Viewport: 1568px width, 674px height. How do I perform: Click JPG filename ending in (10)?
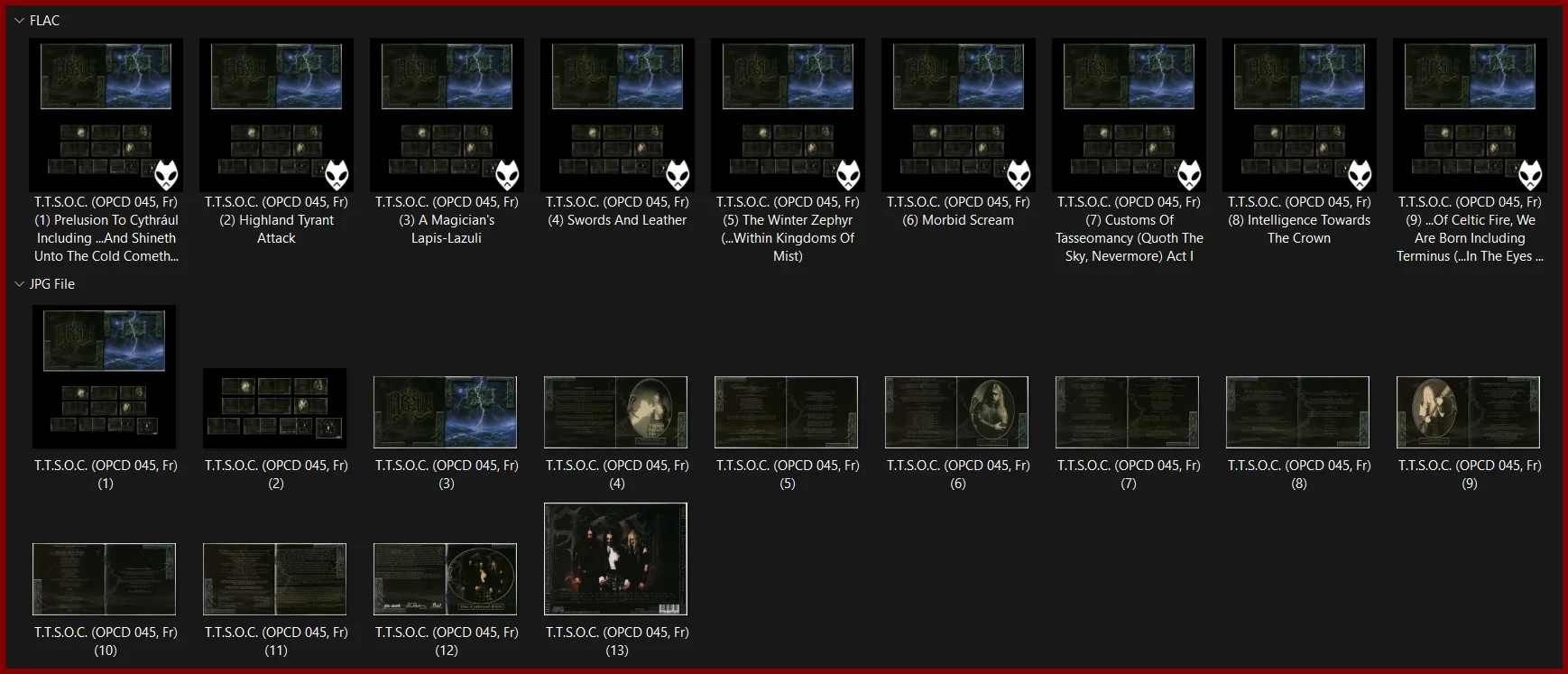[x=106, y=642]
